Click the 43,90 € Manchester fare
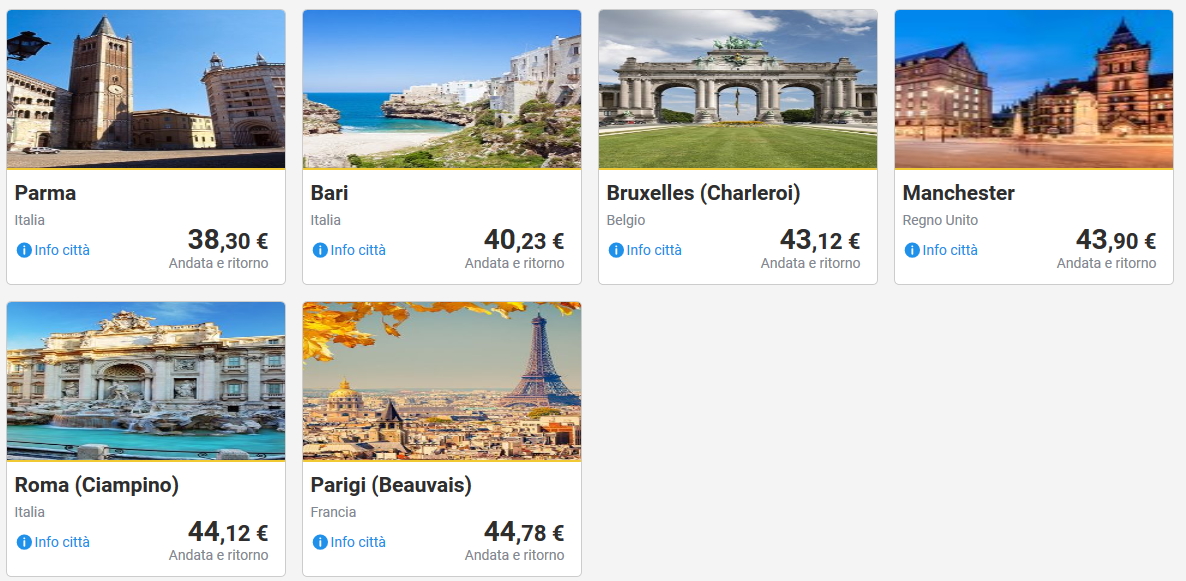 (1116, 241)
